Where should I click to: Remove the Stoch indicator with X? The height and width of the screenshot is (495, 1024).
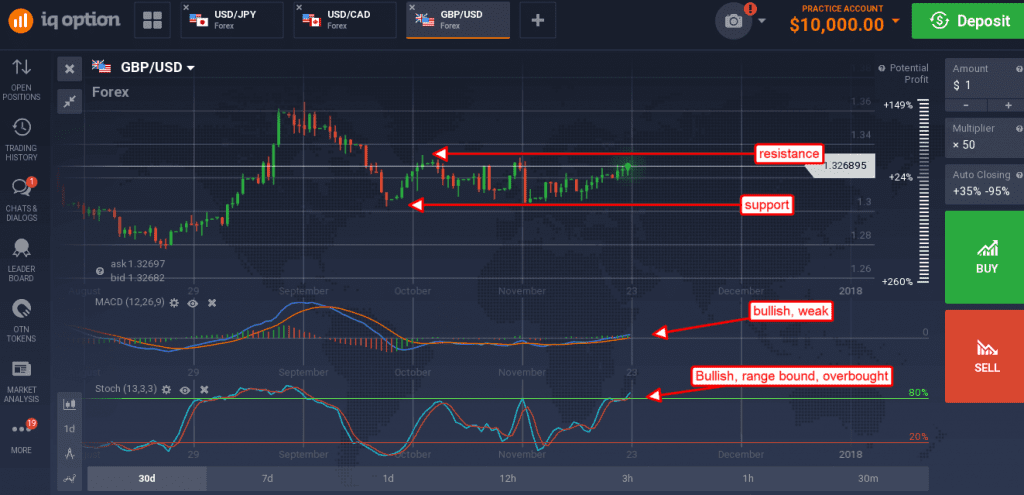204,389
